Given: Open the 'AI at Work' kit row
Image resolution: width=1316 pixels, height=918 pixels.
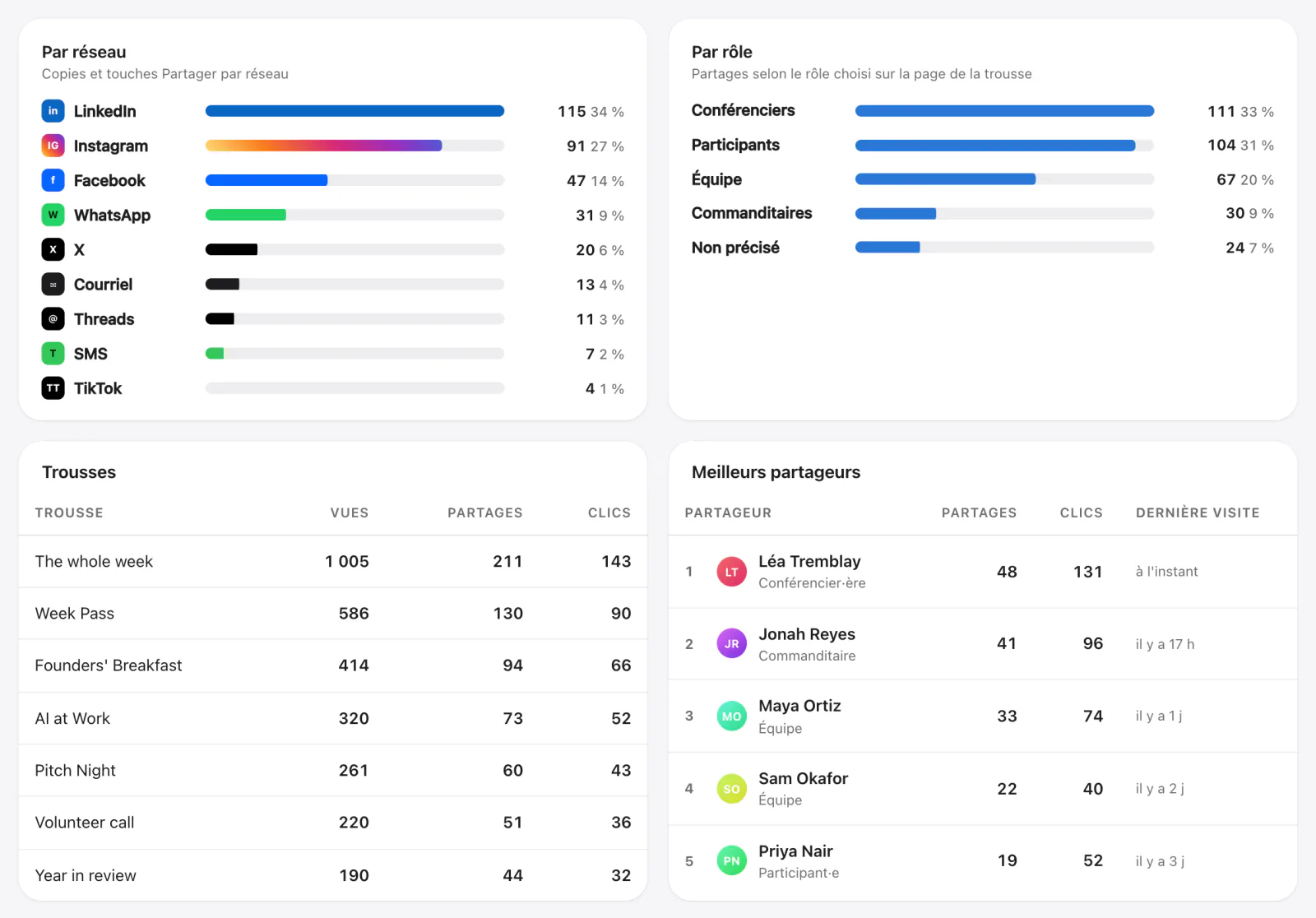Looking at the screenshot, I should [x=333, y=718].
